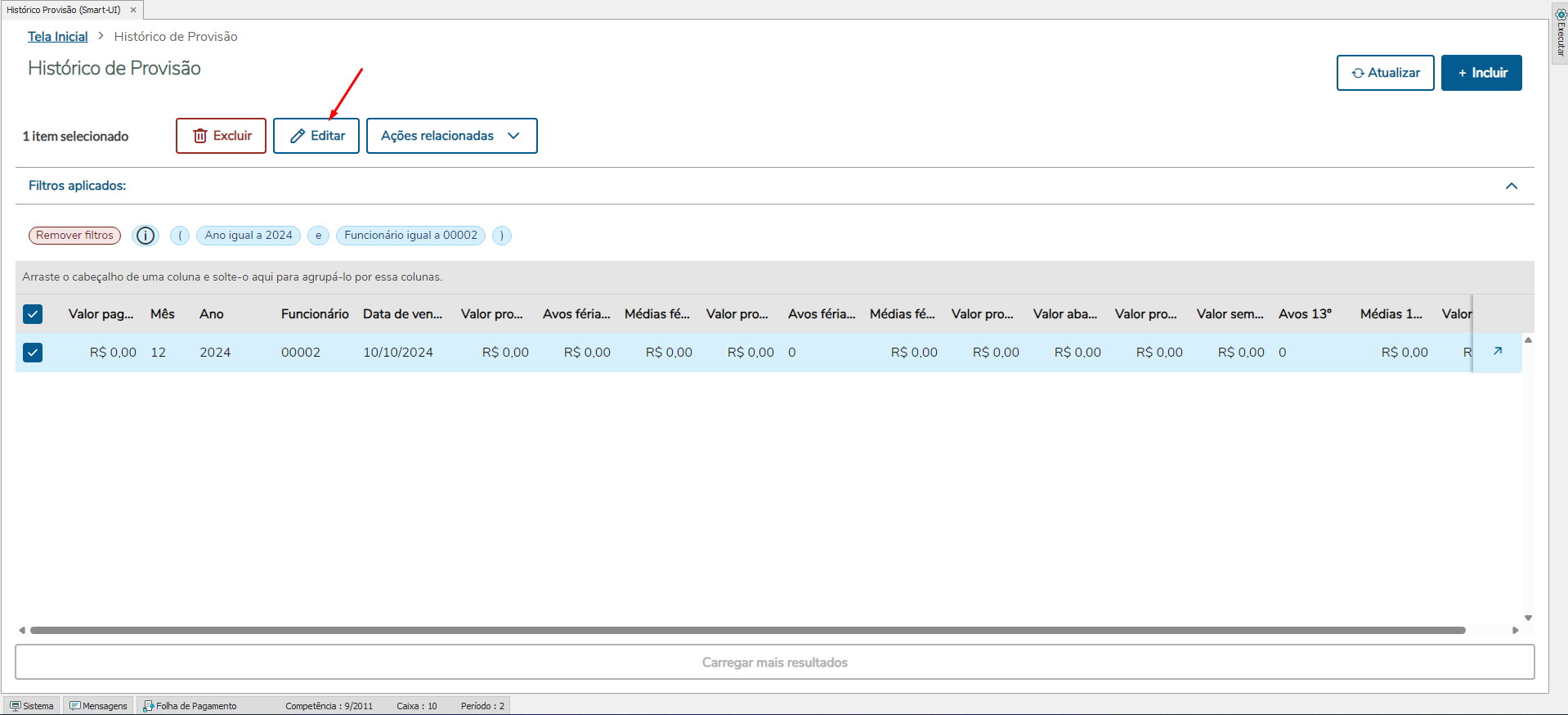
Task: Click the employee cell 00002
Action: point(301,353)
